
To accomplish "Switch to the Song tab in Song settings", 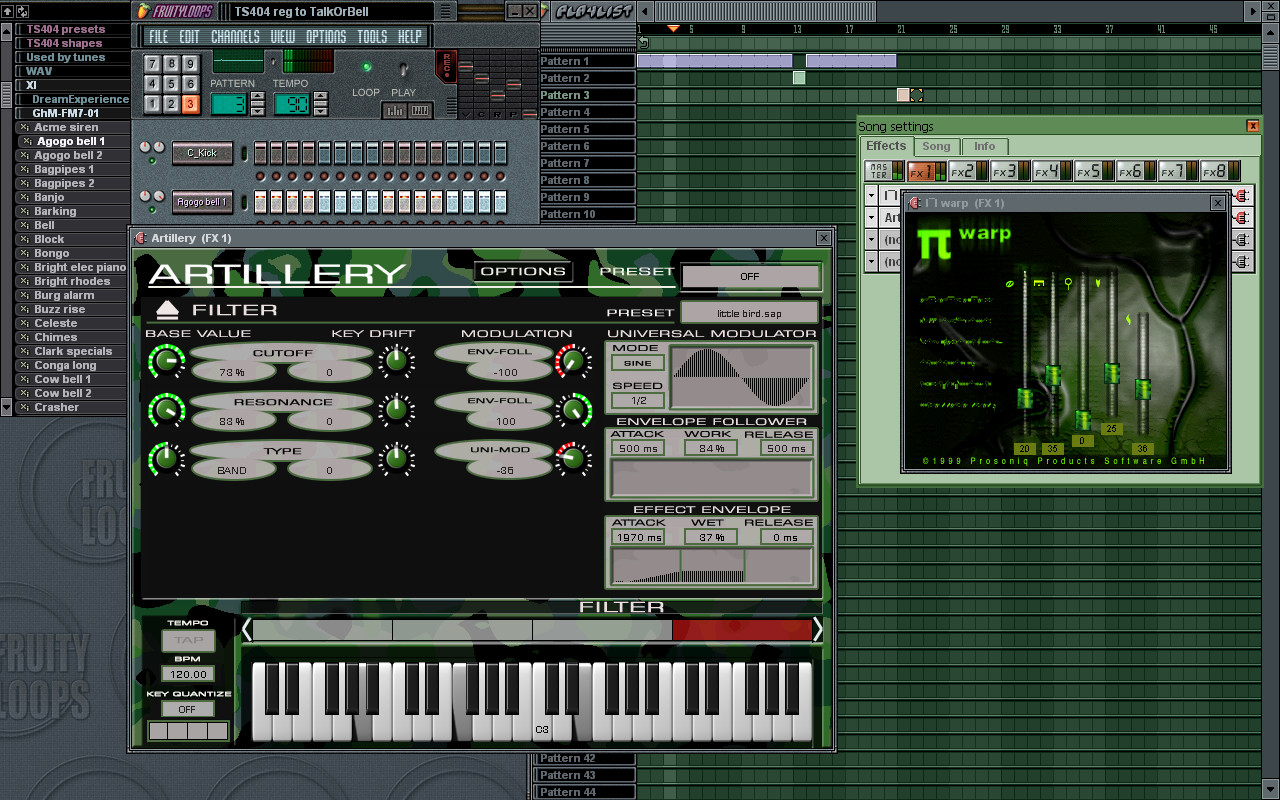I will coord(936,146).
